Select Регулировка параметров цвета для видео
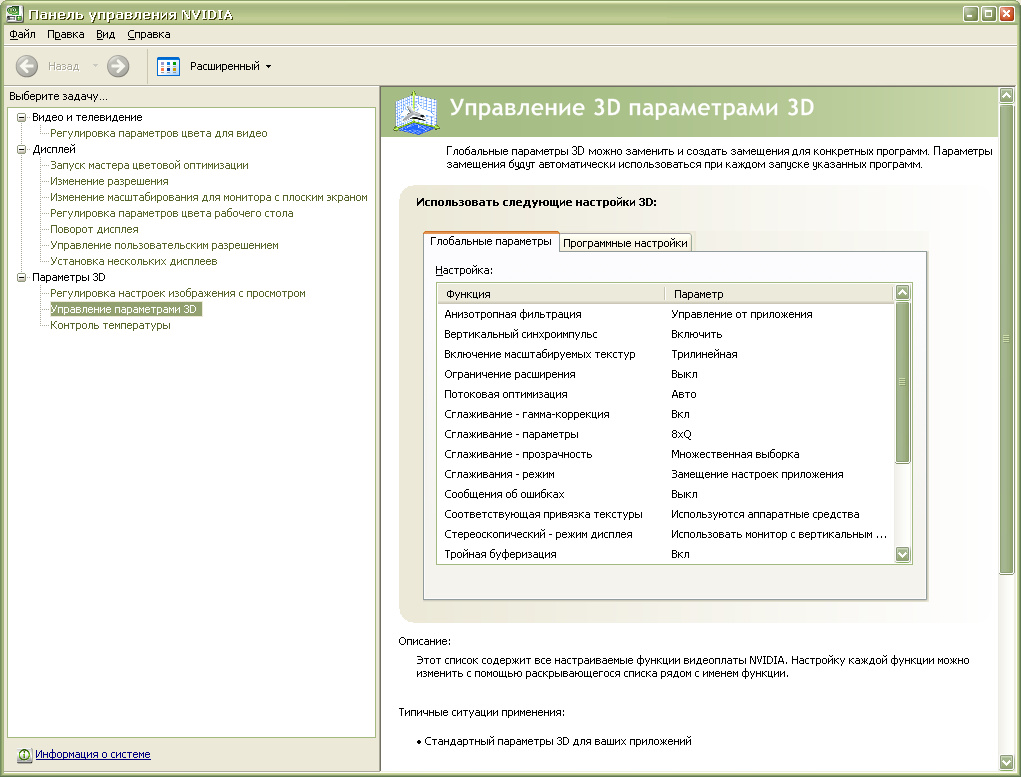This screenshot has width=1021, height=777. [x=159, y=134]
